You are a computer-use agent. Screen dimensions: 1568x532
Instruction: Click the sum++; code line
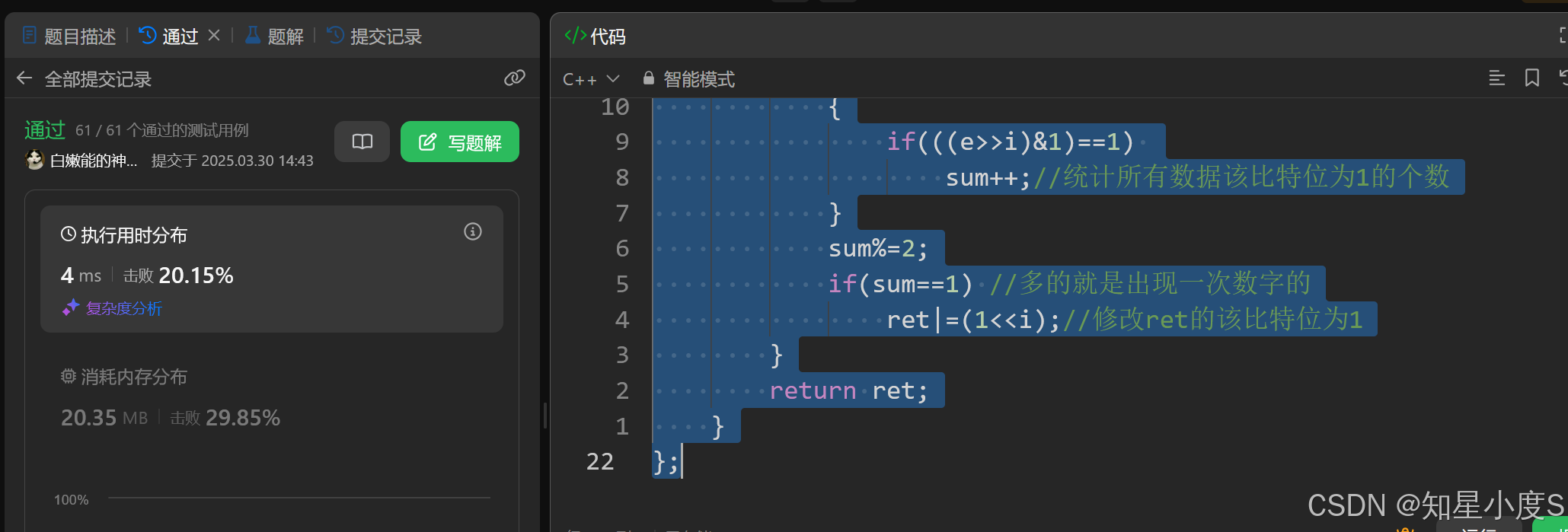[x=988, y=177]
